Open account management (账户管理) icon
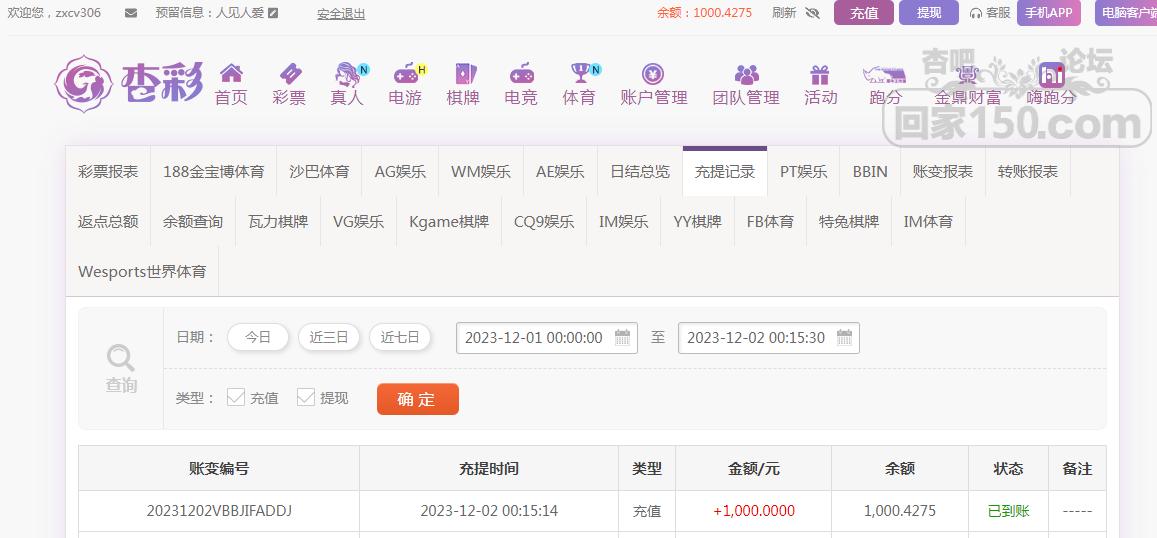Image resolution: width=1157 pixels, height=538 pixels. pyautogui.click(x=653, y=74)
